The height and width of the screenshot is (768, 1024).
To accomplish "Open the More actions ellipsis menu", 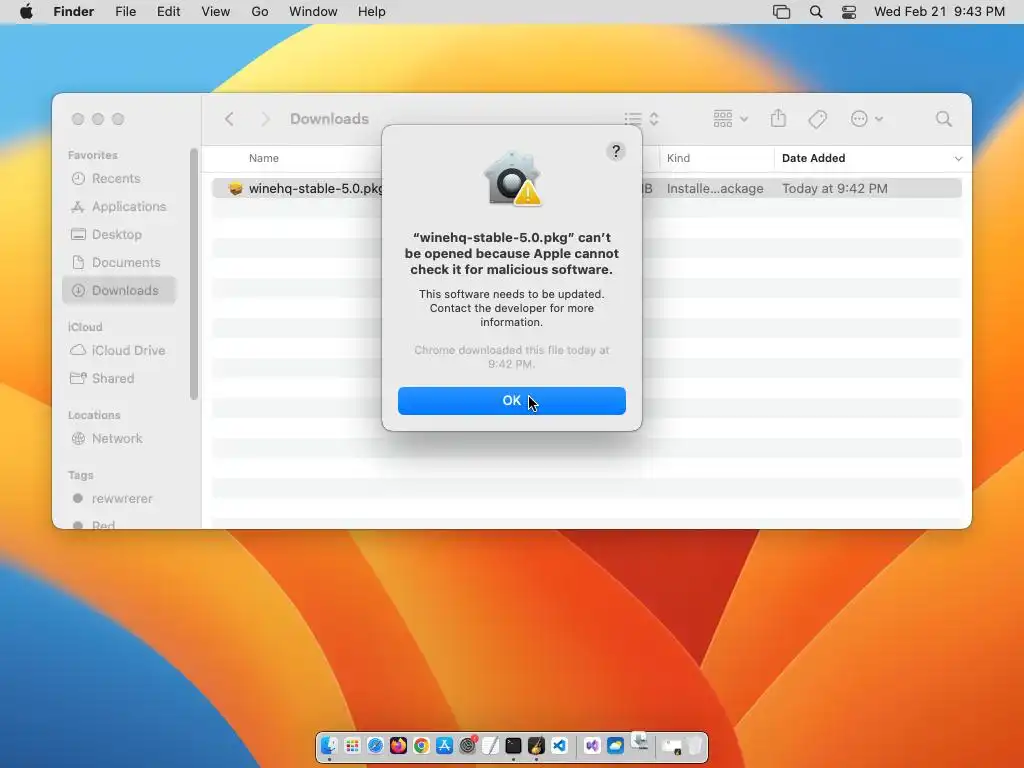I will (867, 119).
